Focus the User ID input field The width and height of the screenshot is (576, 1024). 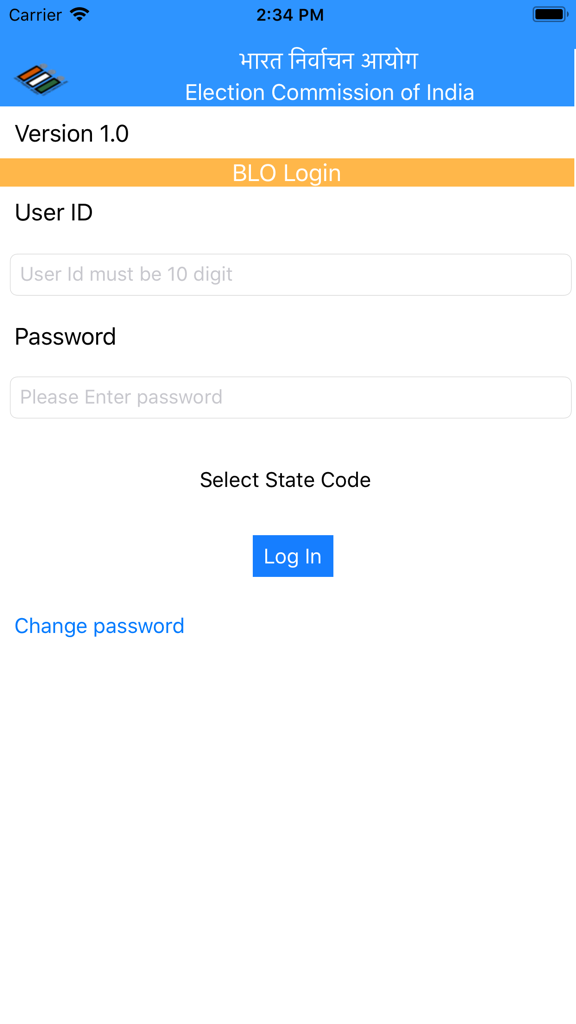pyautogui.click(x=288, y=274)
